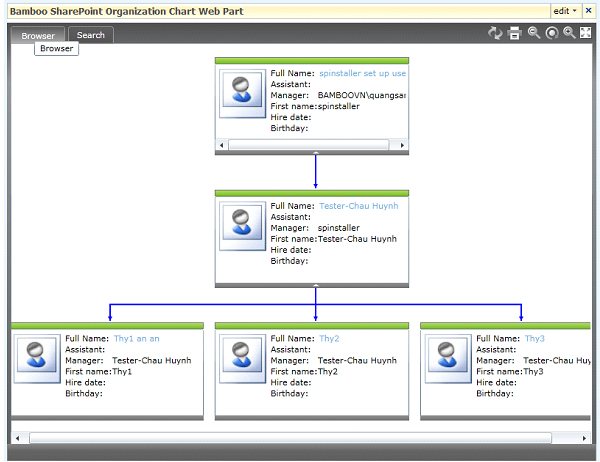Image resolution: width=600 pixels, height=462 pixels.
Task: Toggle full screen view icon
Action: 585,33
